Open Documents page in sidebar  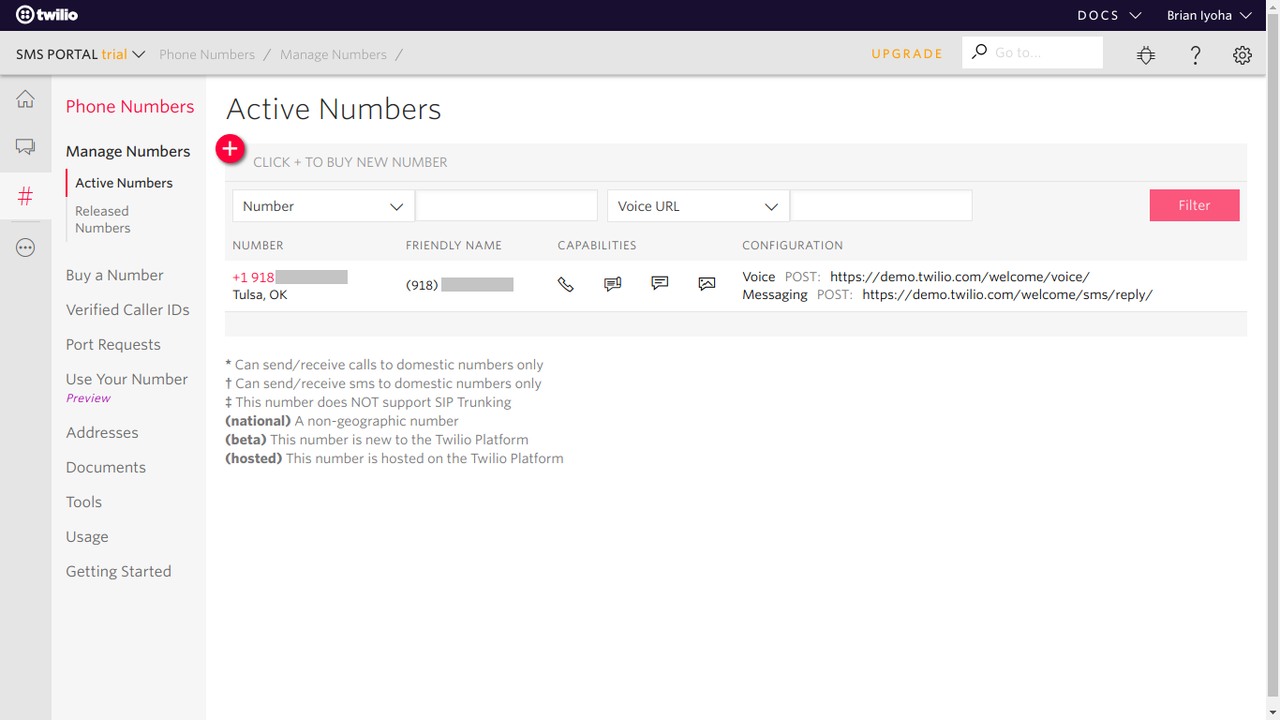click(x=106, y=467)
